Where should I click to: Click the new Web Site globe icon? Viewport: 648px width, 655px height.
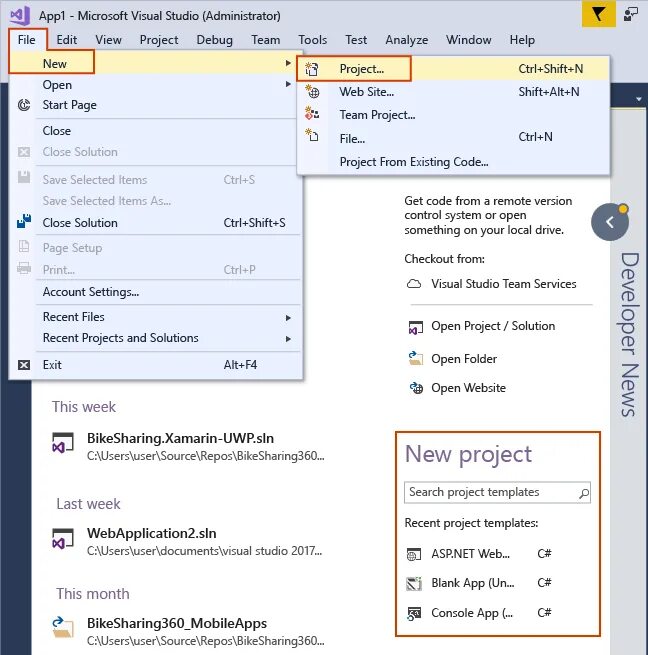(312, 91)
